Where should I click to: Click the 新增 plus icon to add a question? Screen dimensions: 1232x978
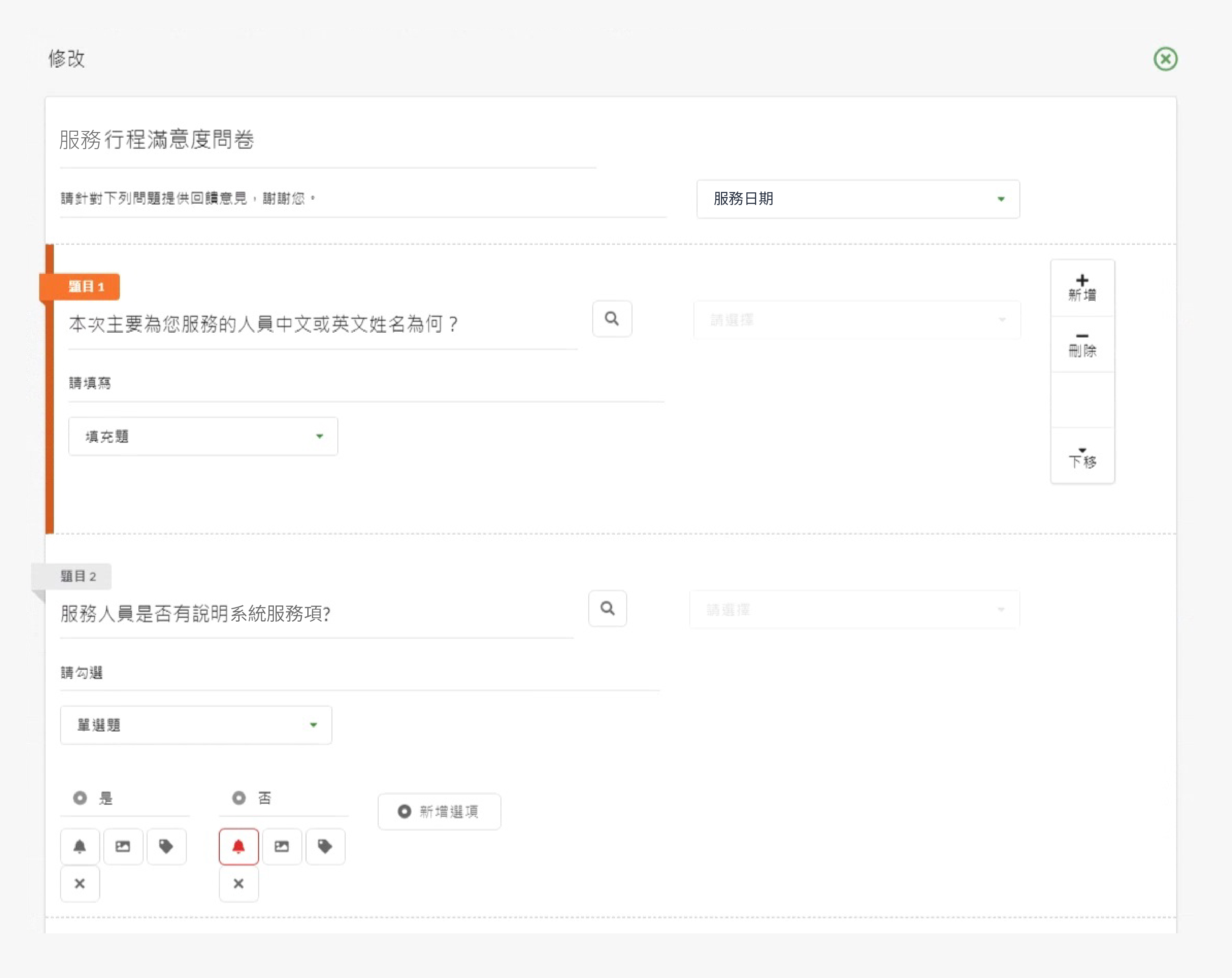pos(1082,286)
